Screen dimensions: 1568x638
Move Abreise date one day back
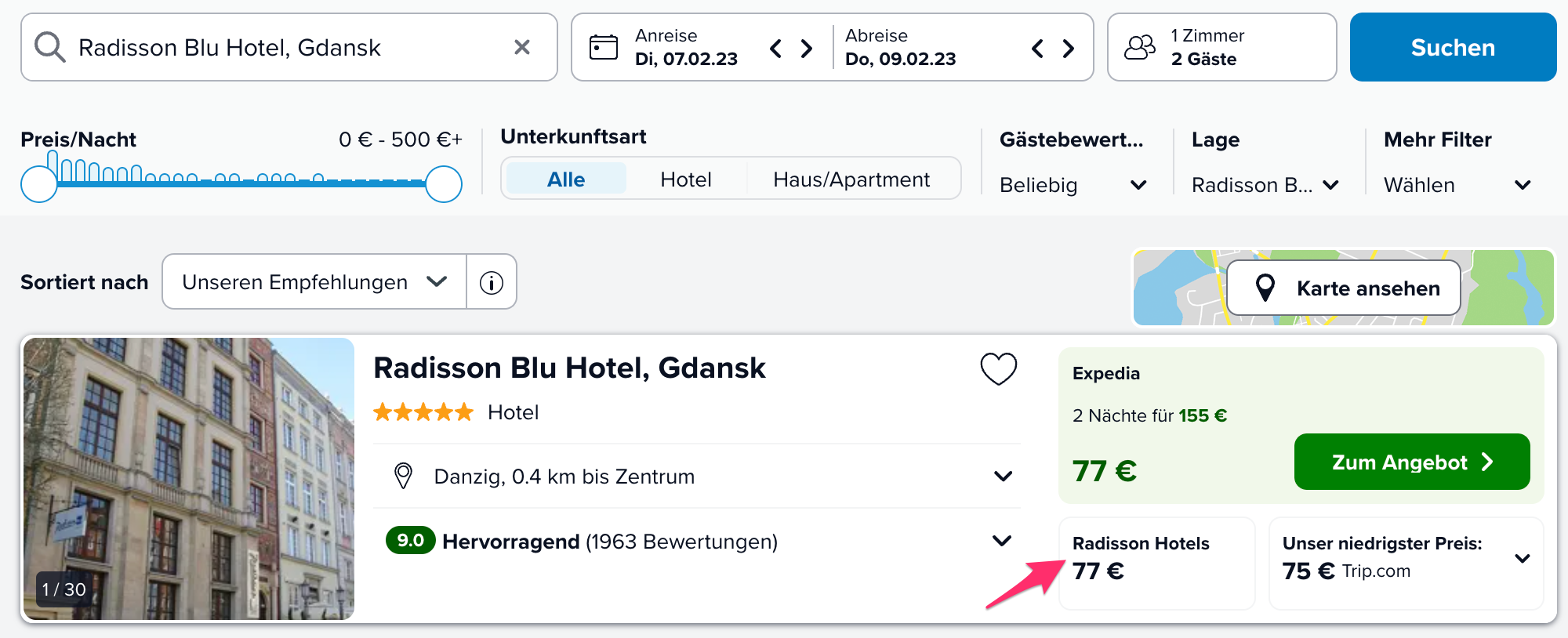(x=1037, y=49)
